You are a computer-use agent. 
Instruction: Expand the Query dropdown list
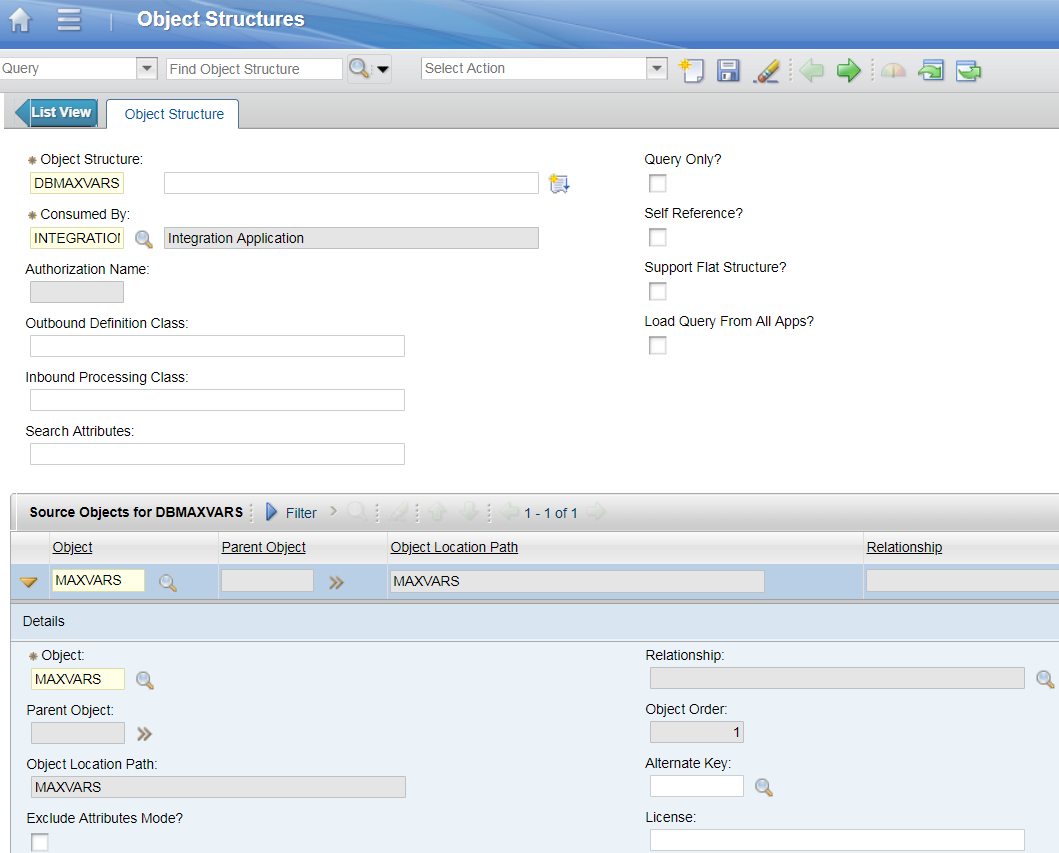[x=146, y=68]
